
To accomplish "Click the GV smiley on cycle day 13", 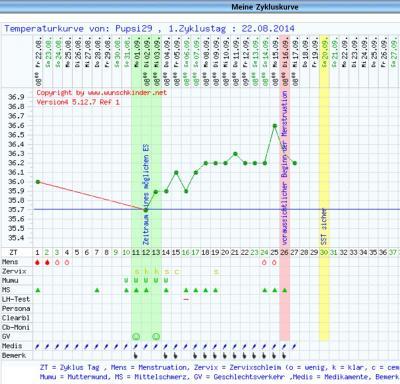I will [156, 336].
